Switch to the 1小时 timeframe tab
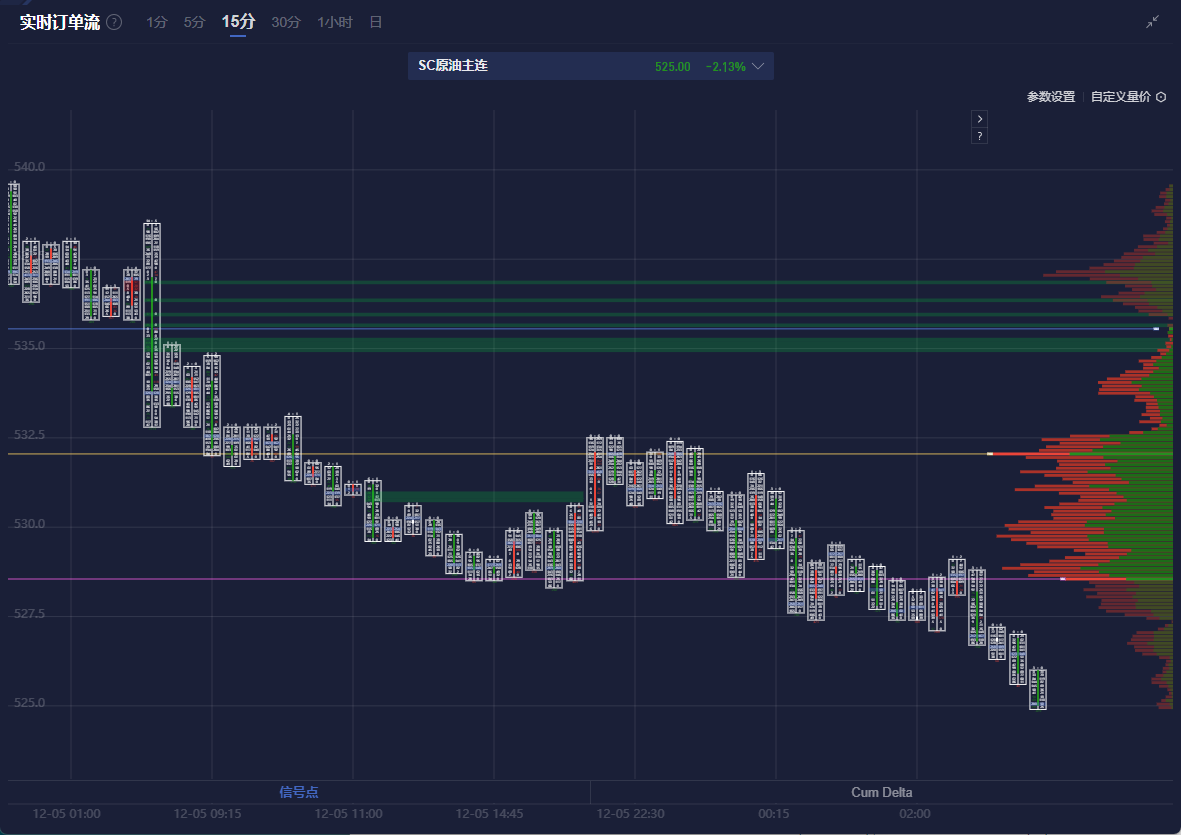The height and width of the screenshot is (835, 1181). coord(335,23)
